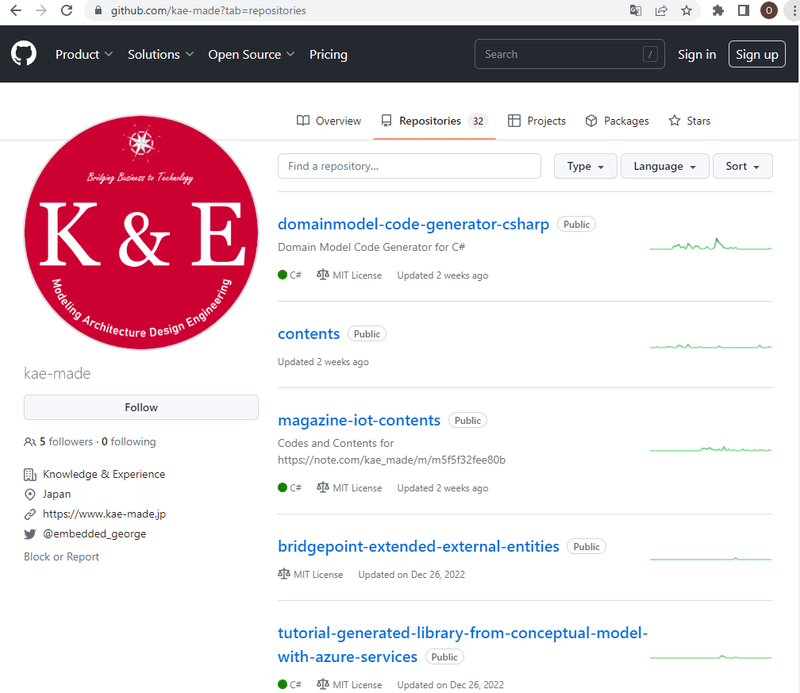
Task: Open the browser Extensions puzzle icon
Action: pyautogui.click(x=718, y=11)
